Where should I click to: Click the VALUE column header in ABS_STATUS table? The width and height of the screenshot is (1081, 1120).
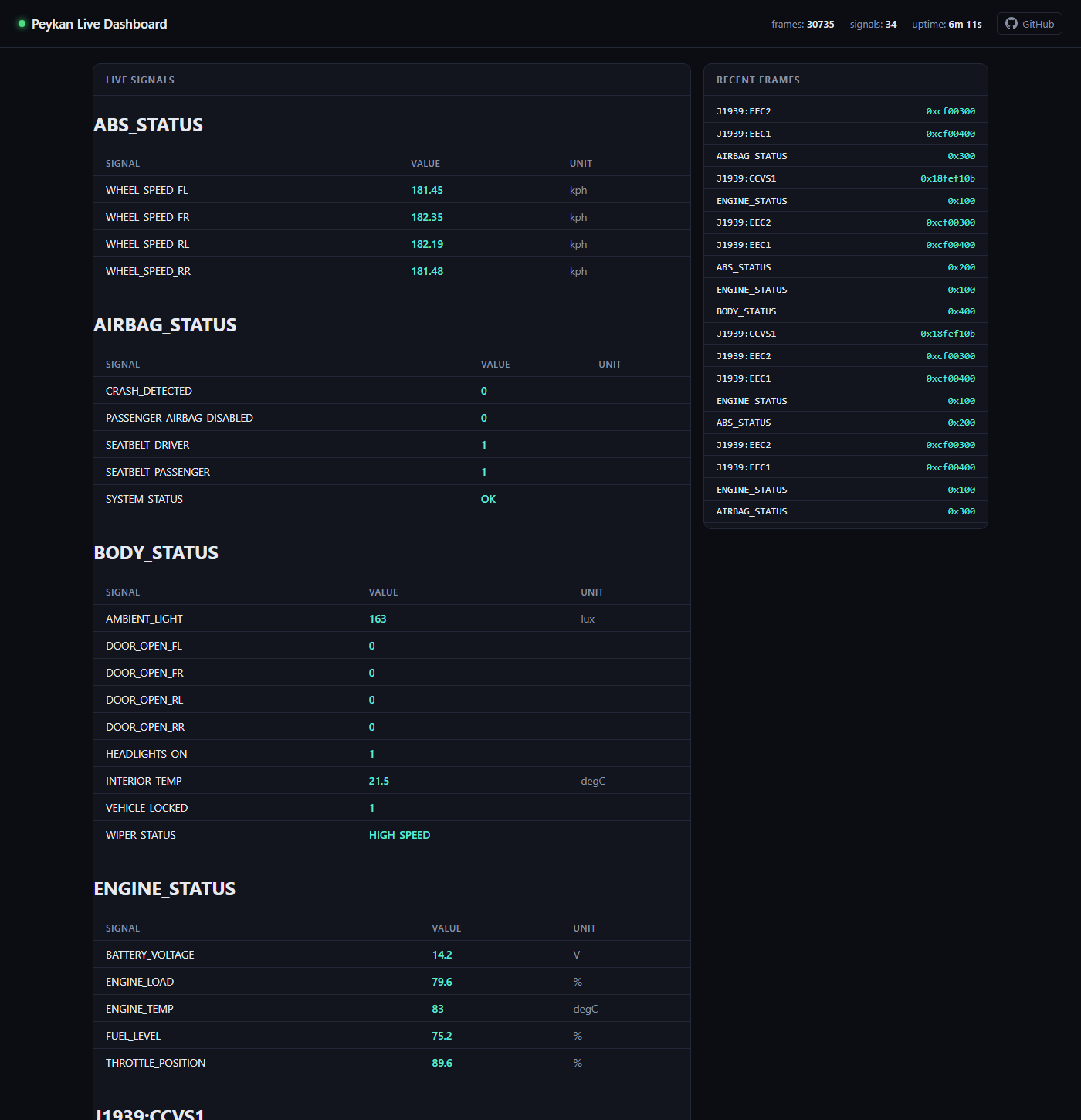(425, 164)
